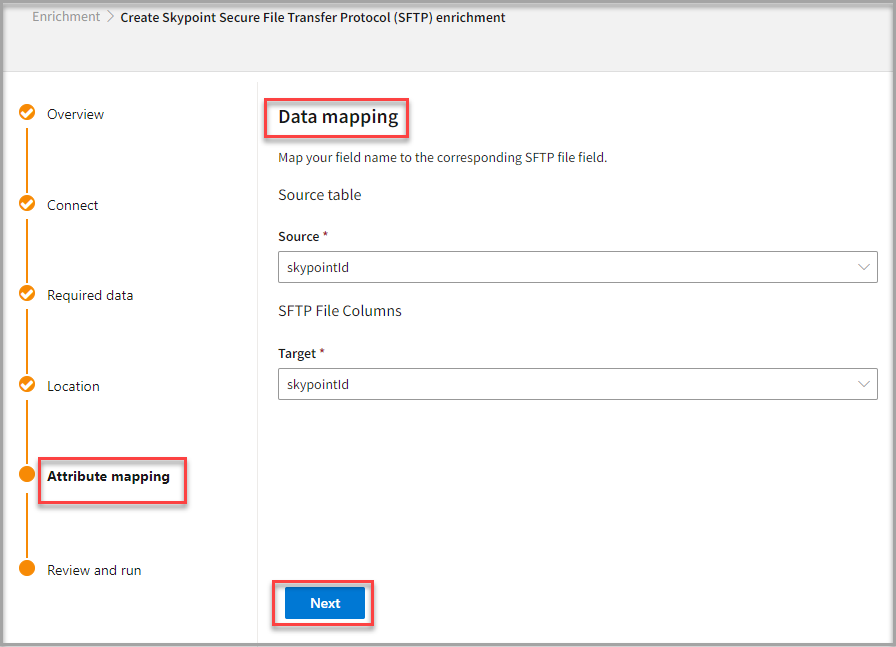
Task: Click the breadcrumb chevron after Enrichment
Action: click(x=110, y=17)
